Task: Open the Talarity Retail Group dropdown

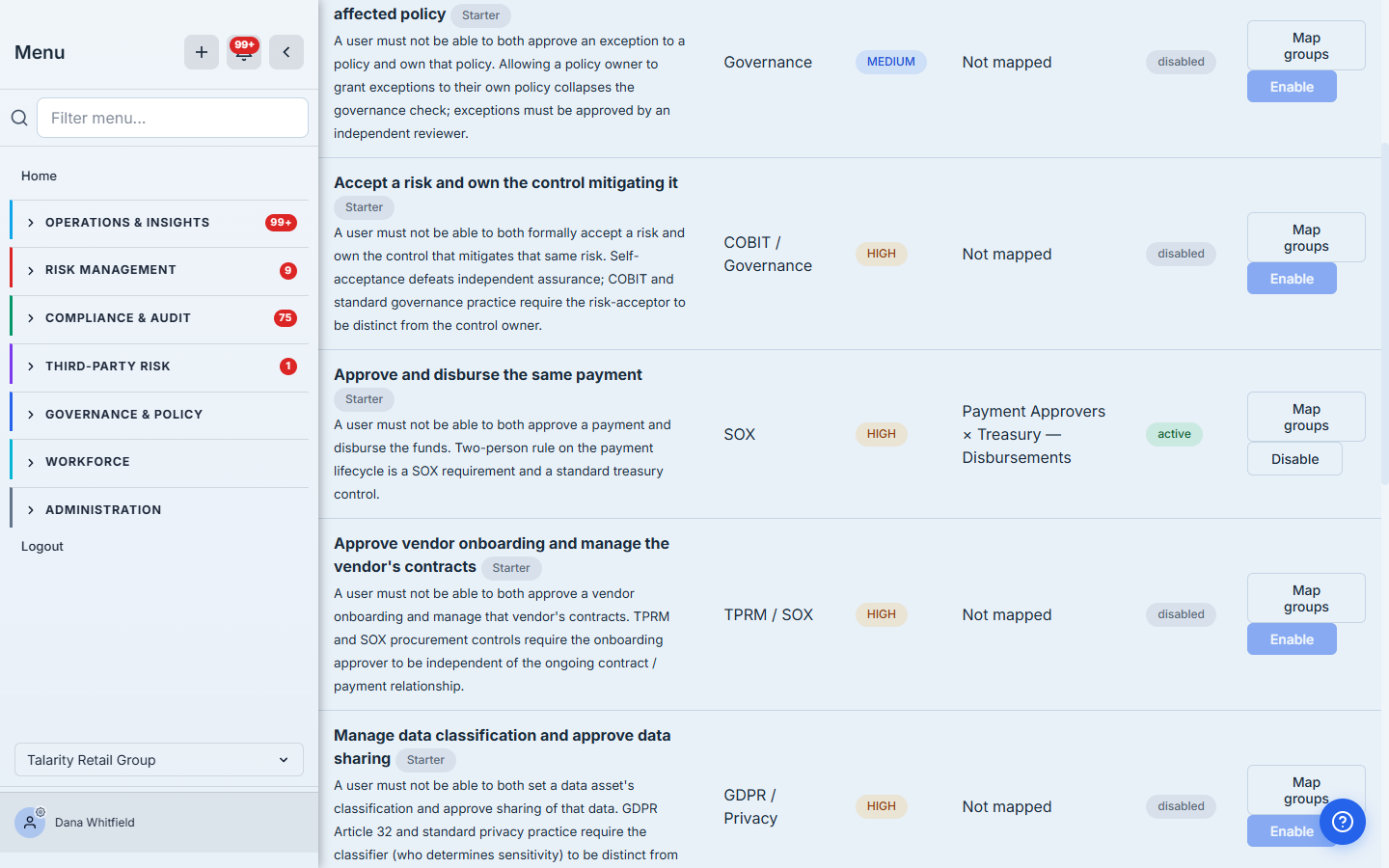Action: click(159, 760)
